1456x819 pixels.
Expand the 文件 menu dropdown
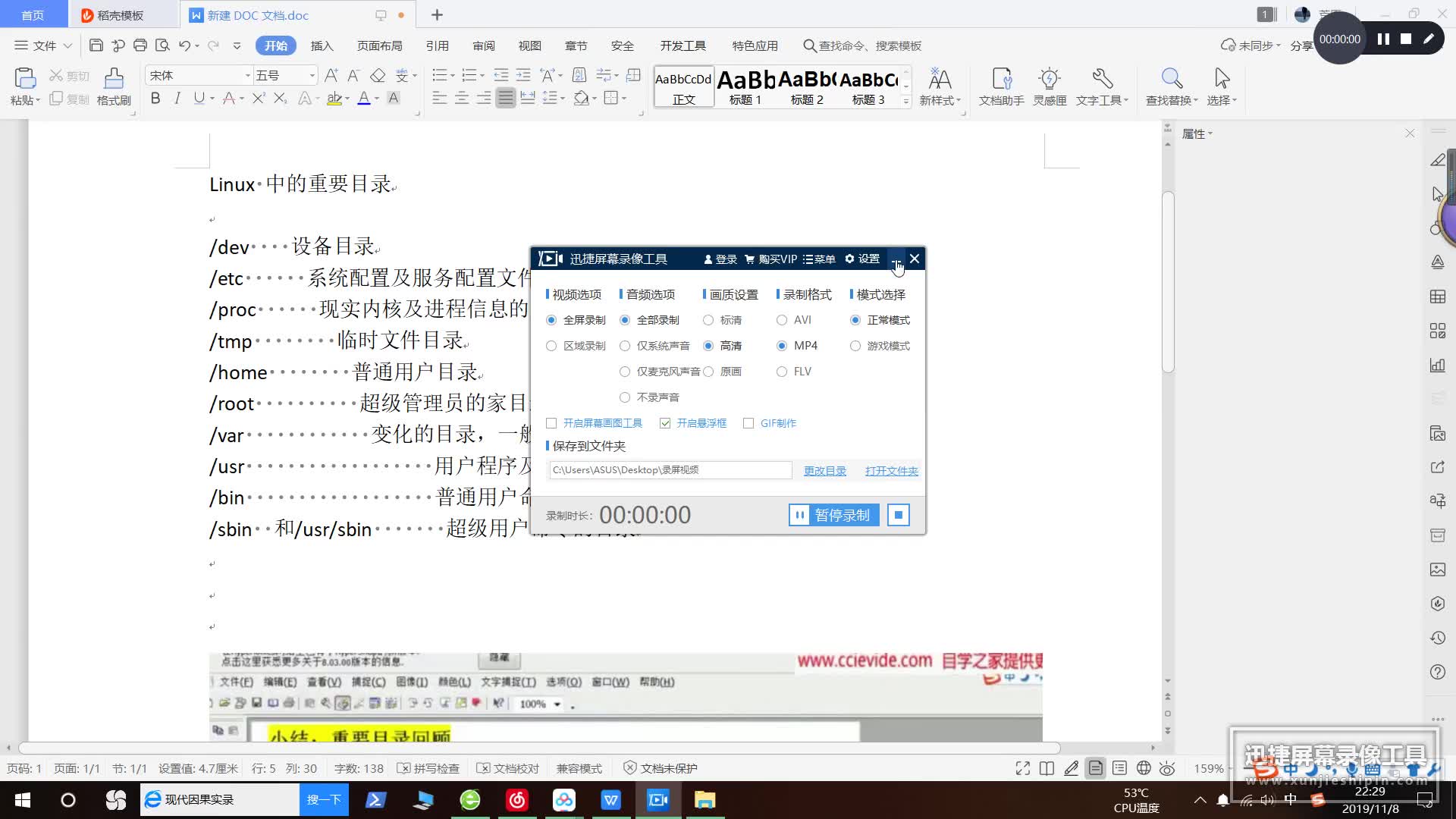click(x=44, y=45)
